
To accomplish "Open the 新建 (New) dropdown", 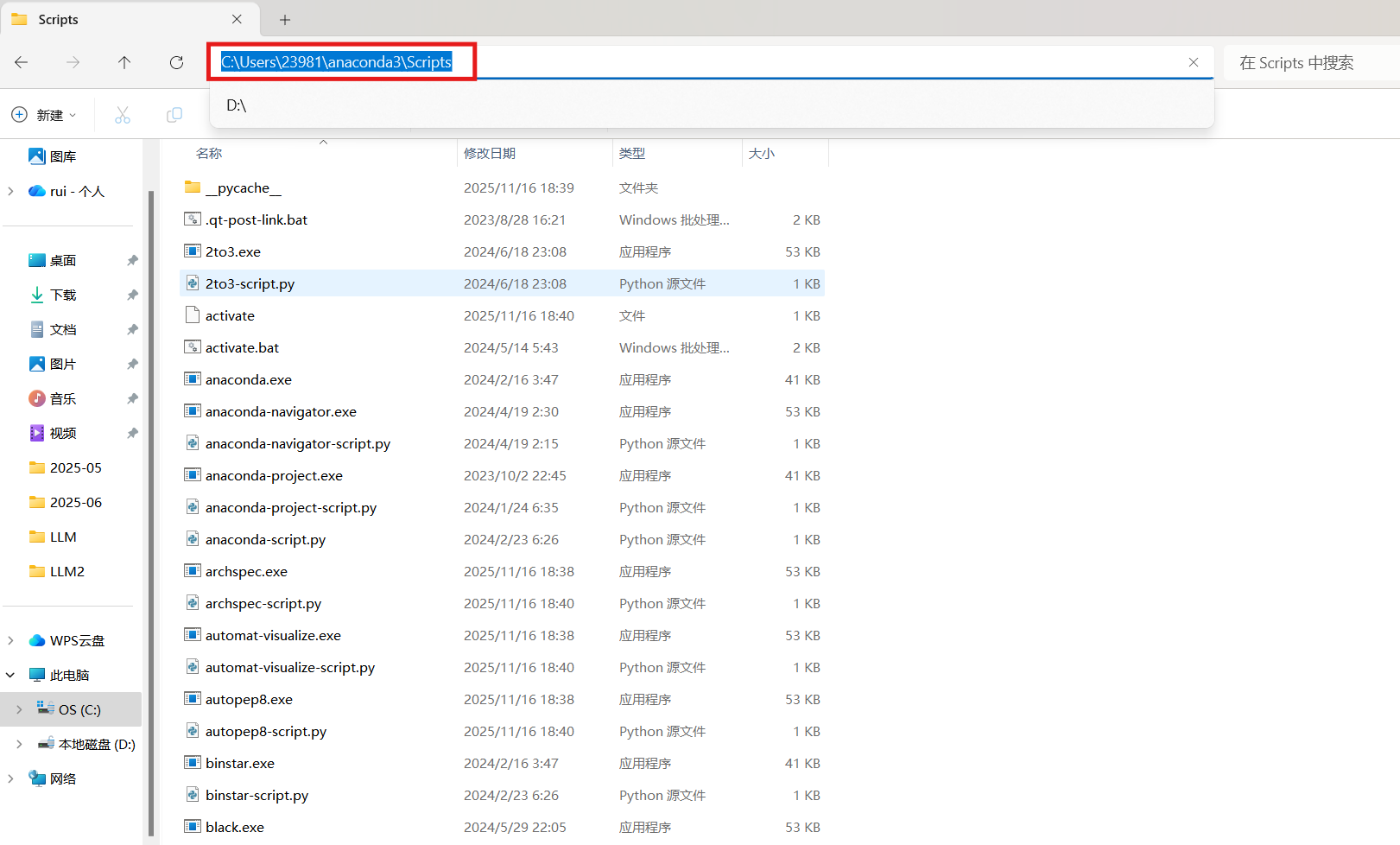I will coord(43,115).
